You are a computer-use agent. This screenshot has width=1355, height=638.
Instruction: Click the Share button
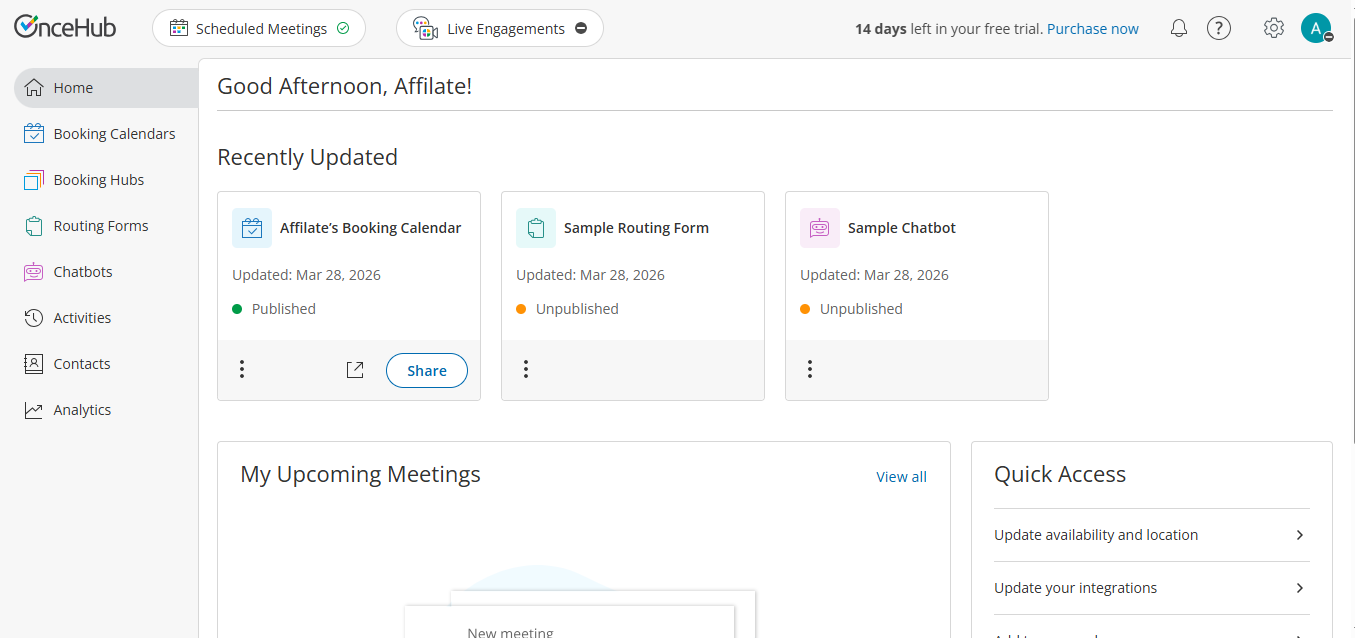tap(427, 370)
